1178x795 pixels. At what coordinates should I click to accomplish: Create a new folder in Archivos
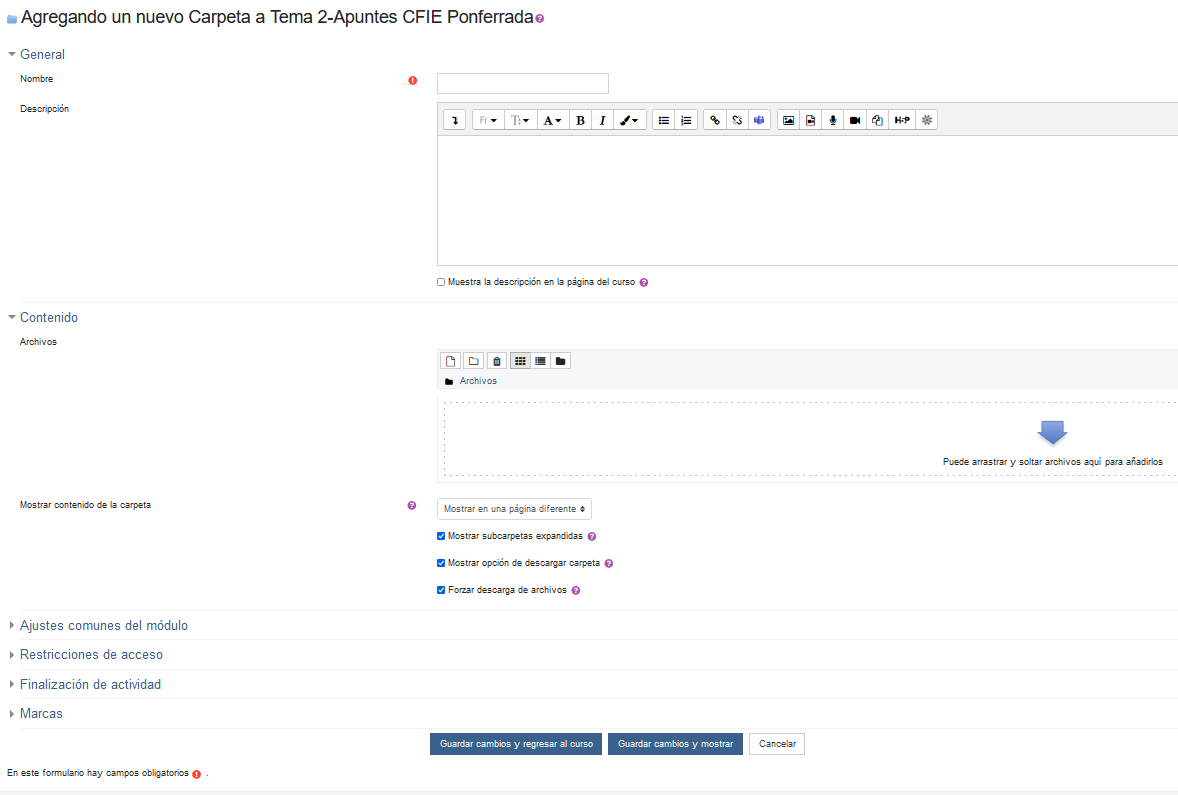pos(474,361)
